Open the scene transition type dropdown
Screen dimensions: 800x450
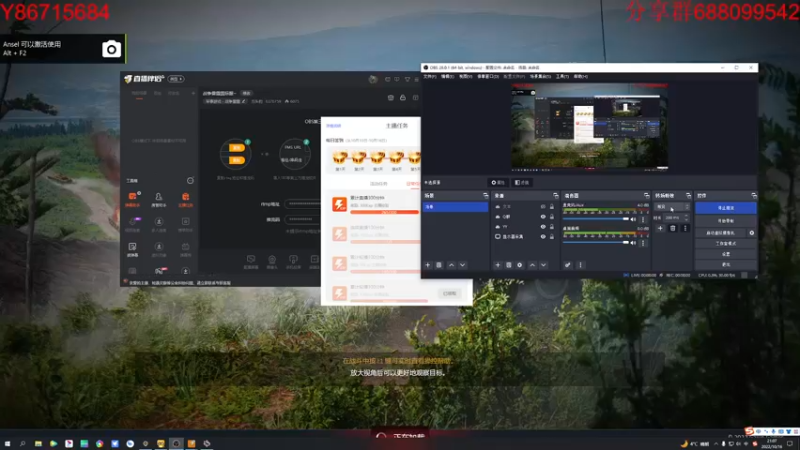672,207
